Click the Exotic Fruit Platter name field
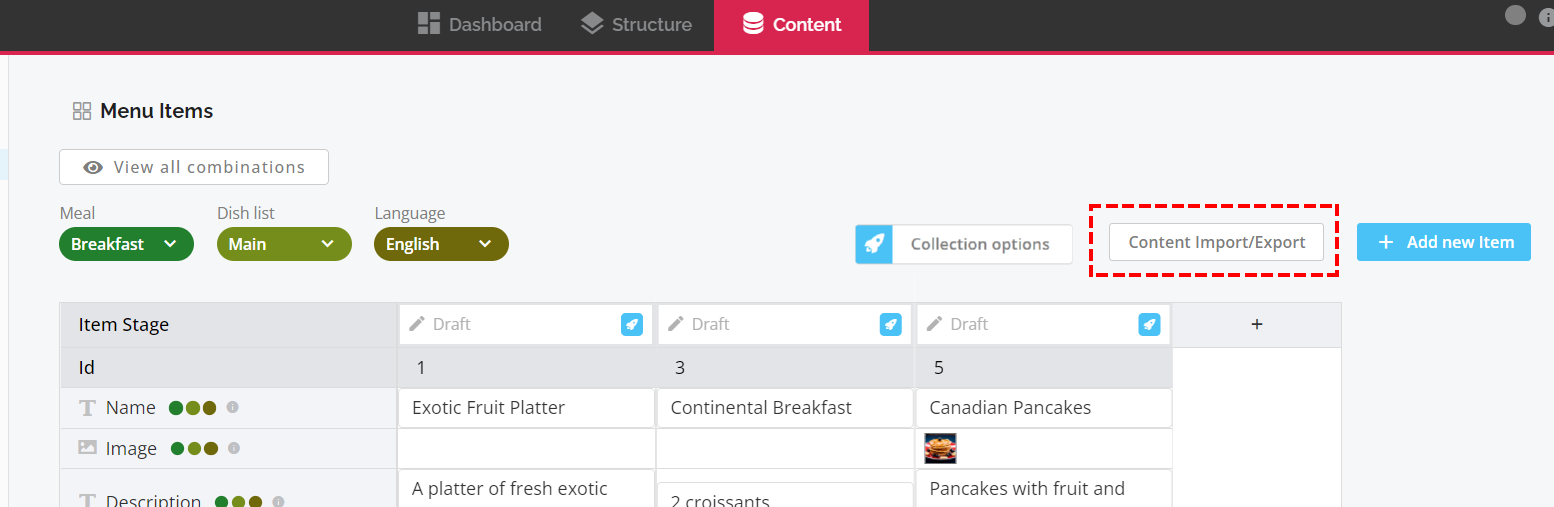 point(526,408)
